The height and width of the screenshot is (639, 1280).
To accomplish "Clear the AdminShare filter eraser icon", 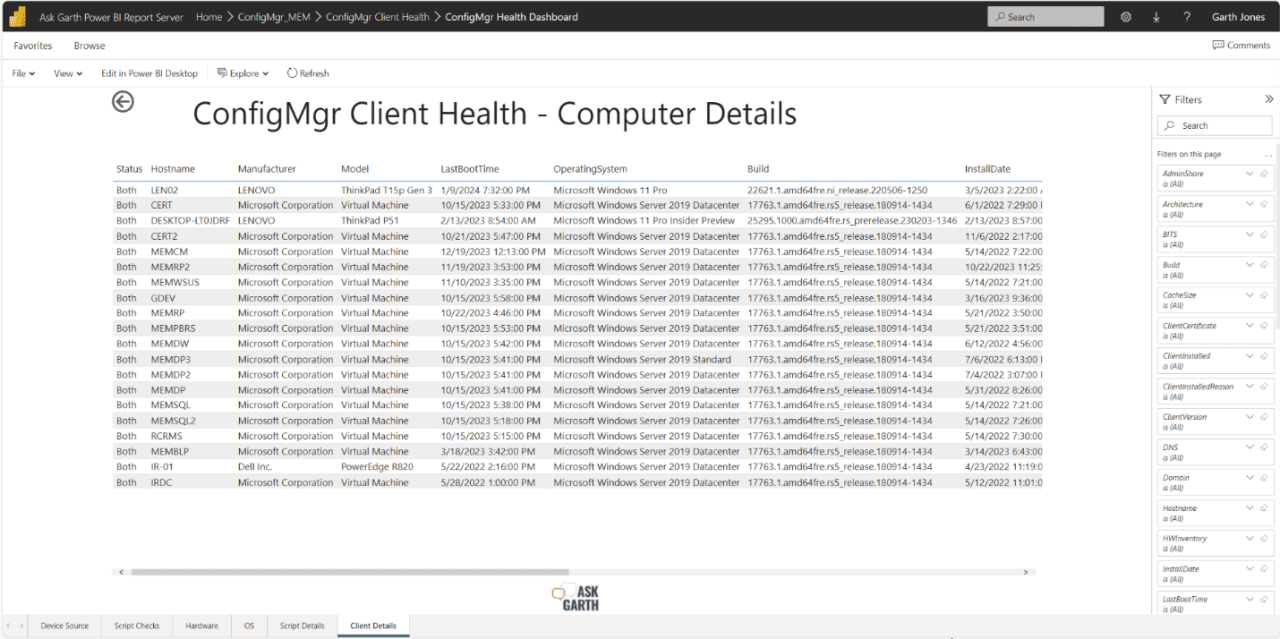I will click(x=1264, y=173).
